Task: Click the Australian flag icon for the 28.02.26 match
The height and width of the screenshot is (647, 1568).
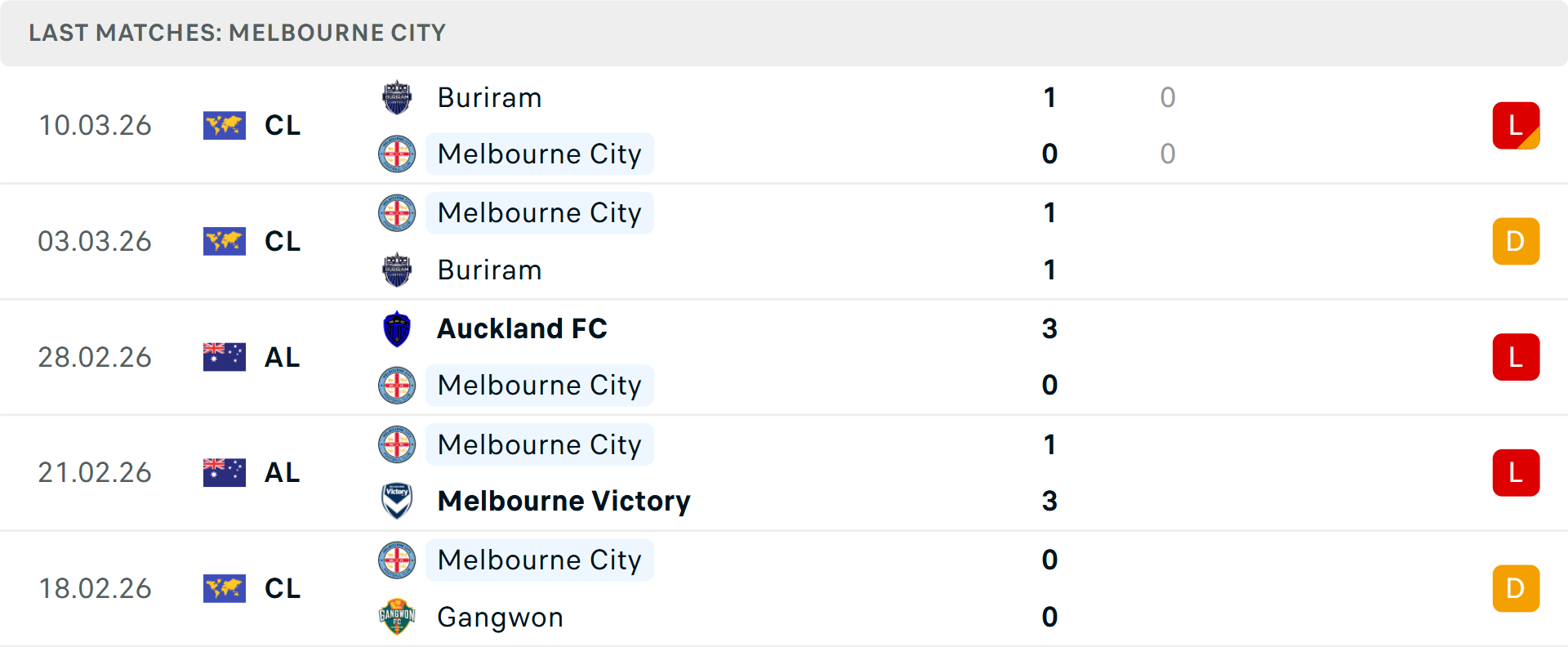Action: [x=225, y=356]
